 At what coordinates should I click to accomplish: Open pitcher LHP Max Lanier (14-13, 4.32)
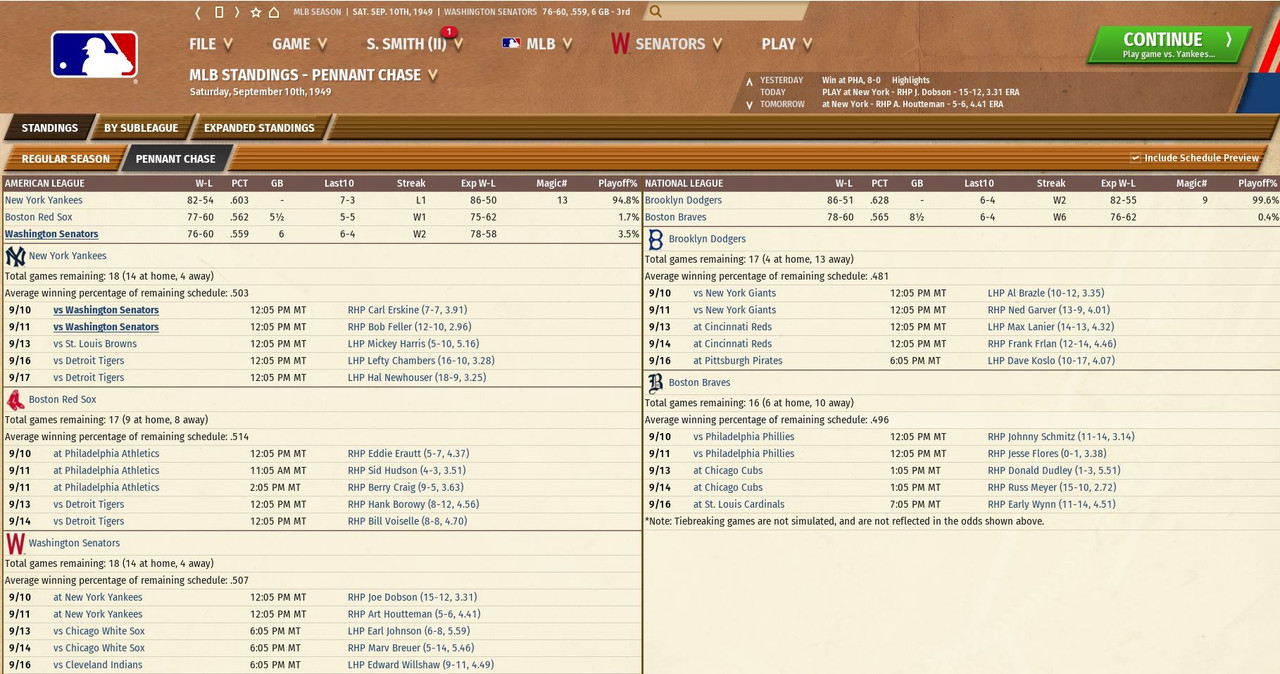click(x=1051, y=327)
